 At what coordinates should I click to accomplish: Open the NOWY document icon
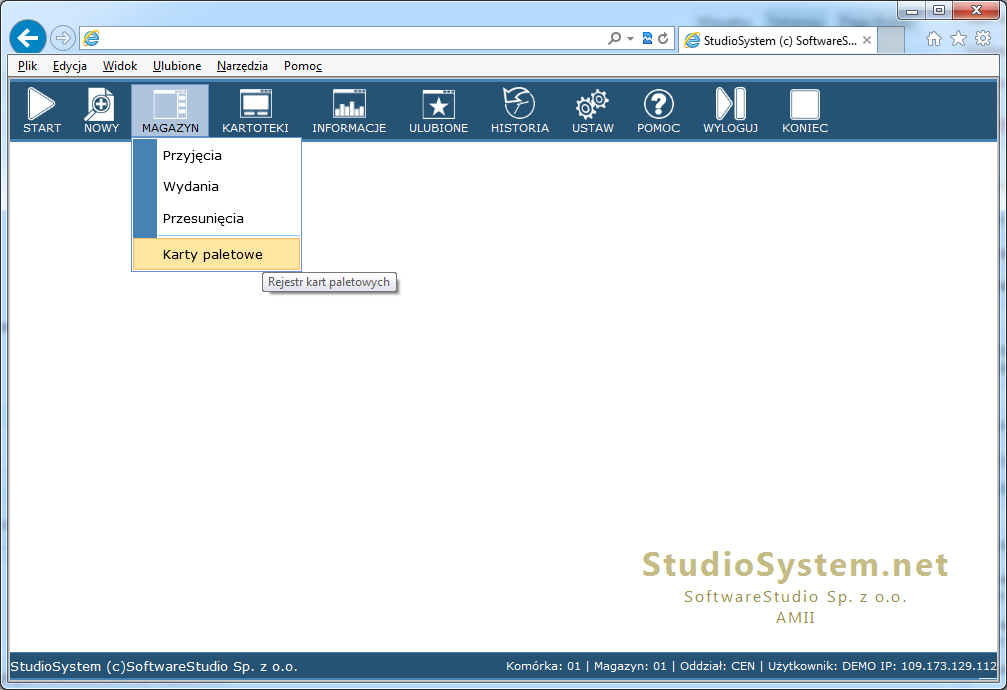[101, 110]
